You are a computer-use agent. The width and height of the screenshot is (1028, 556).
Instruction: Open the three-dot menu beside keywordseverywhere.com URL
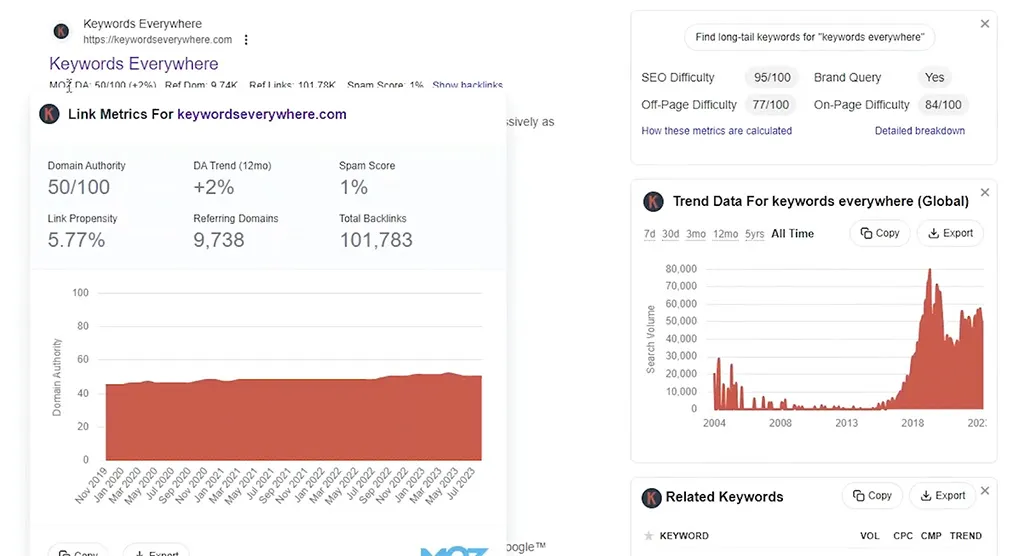point(246,40)
